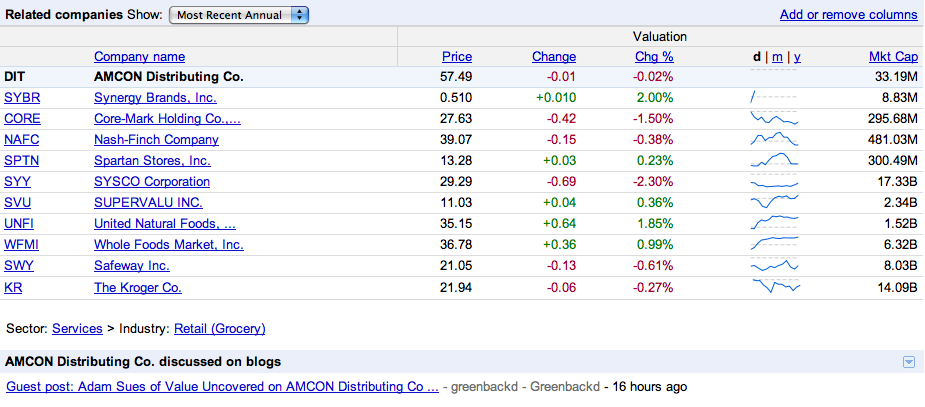The image size is (925, 407).
Task: Open Core-Mark Holding Co. company page
Action: click(168, 119)
